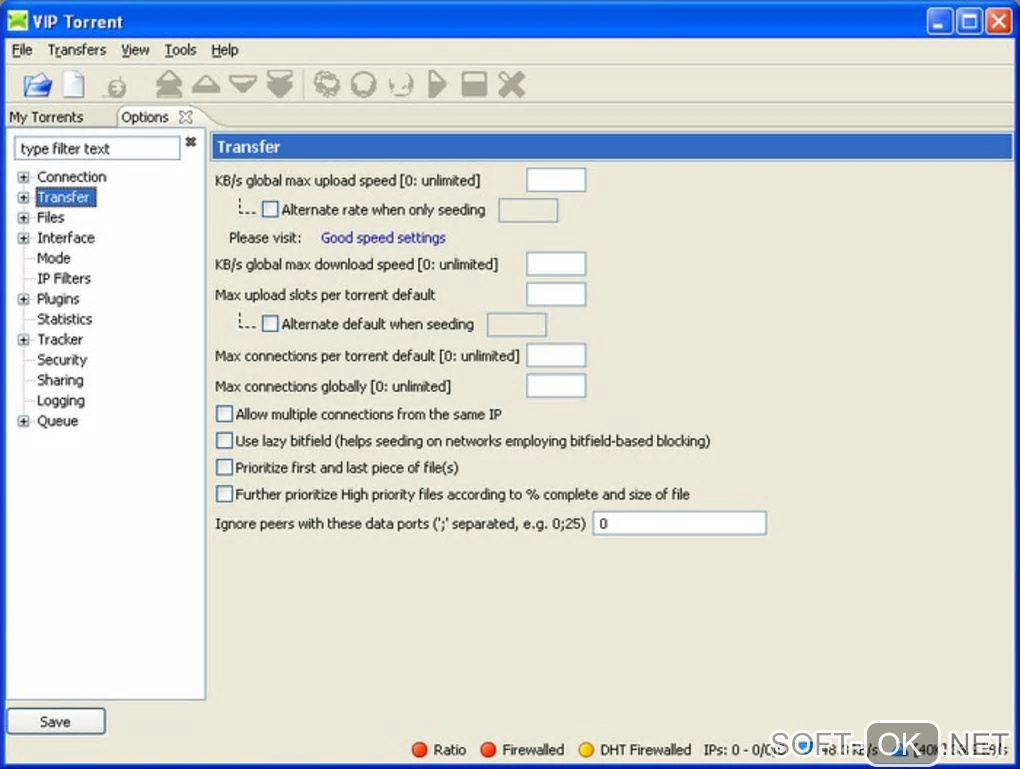The image size is (1020, 769).
Task: Click the alternate default when seeding field
Action: (517, 325)
